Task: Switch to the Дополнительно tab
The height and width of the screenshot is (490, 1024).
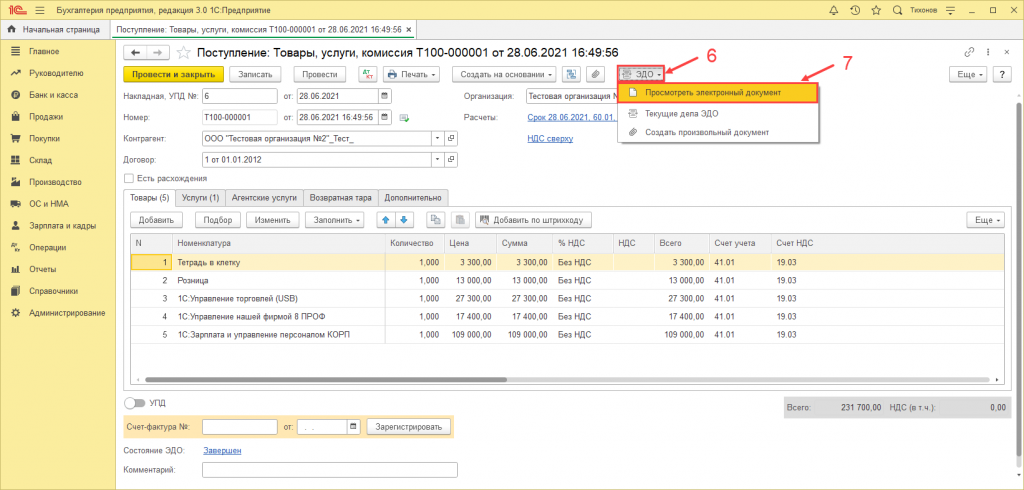Action: [x=413, y=197]
